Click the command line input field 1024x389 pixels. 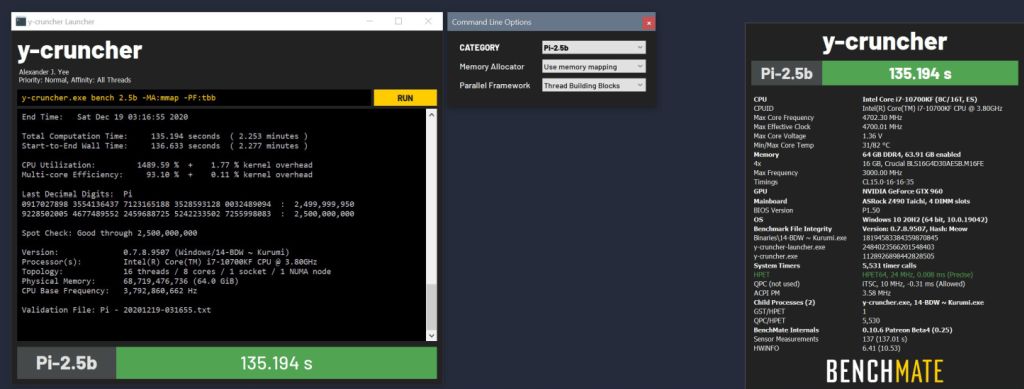pyautogui.click(x=194, y=98)
